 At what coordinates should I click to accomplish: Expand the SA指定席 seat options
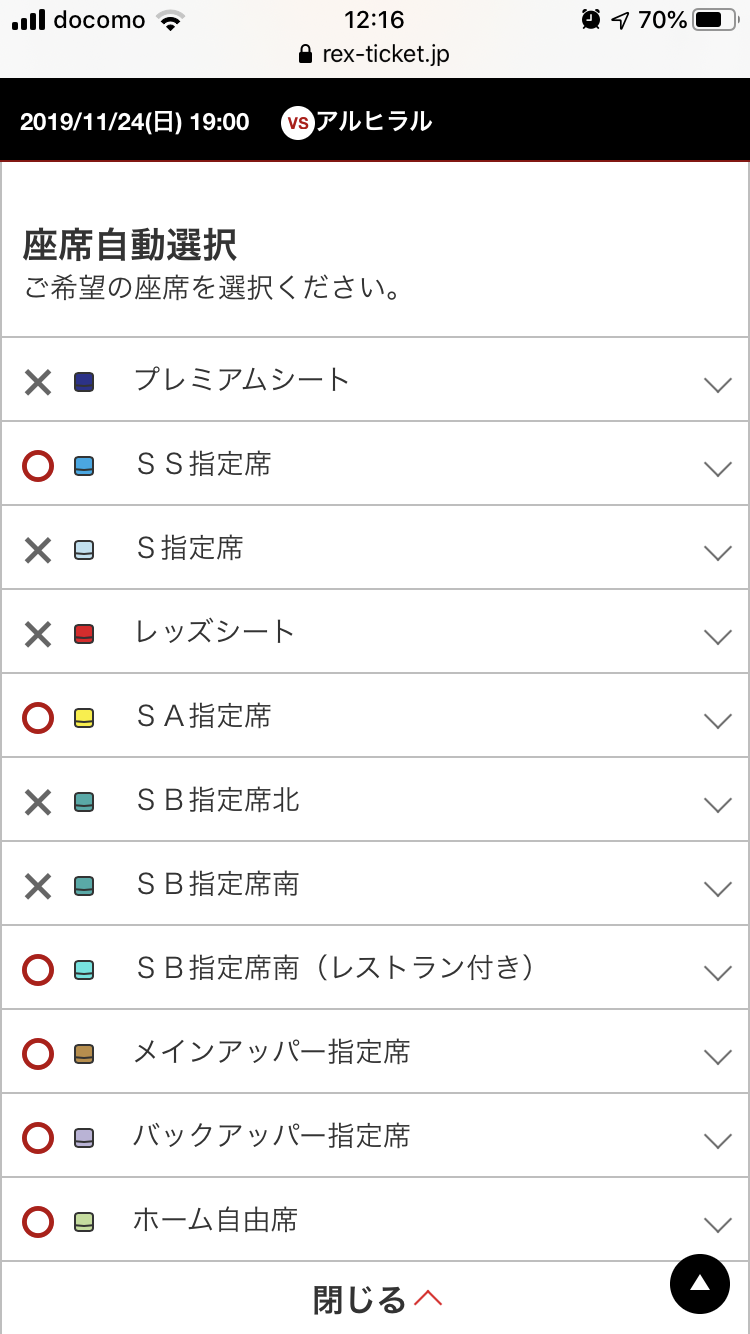click(x=717, y=720)
